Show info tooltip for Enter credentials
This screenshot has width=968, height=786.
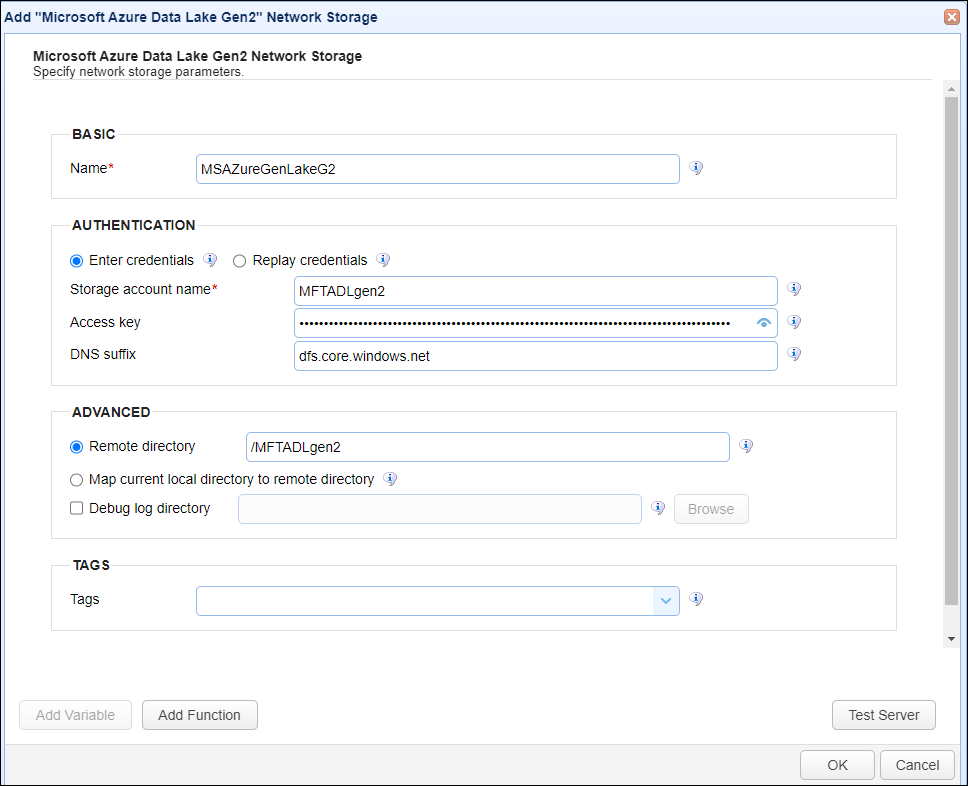coord(210,260)
